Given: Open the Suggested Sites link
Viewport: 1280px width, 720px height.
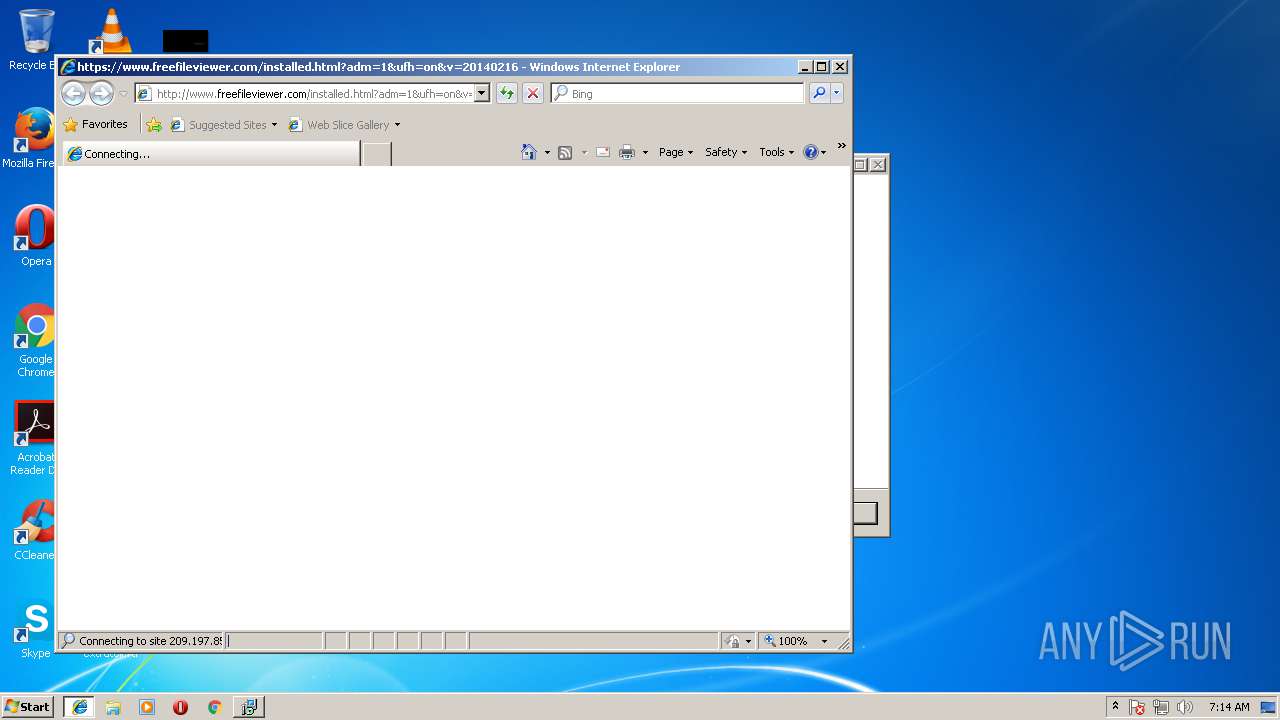Looking at the screenshot, I should click(x=224, y=125).
